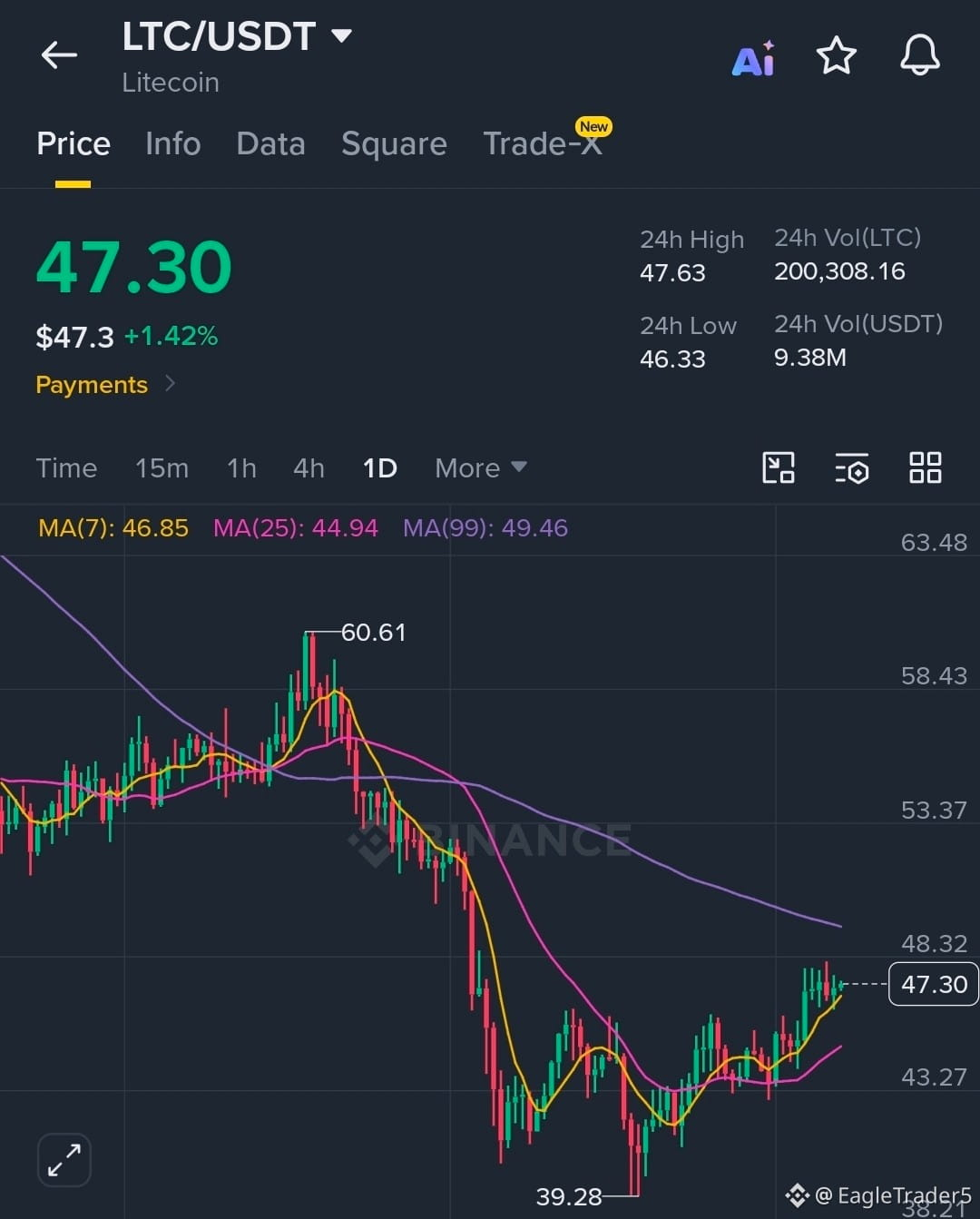Click the Litecoin subtitle
980x1219 pixels.
pos(171,83)
